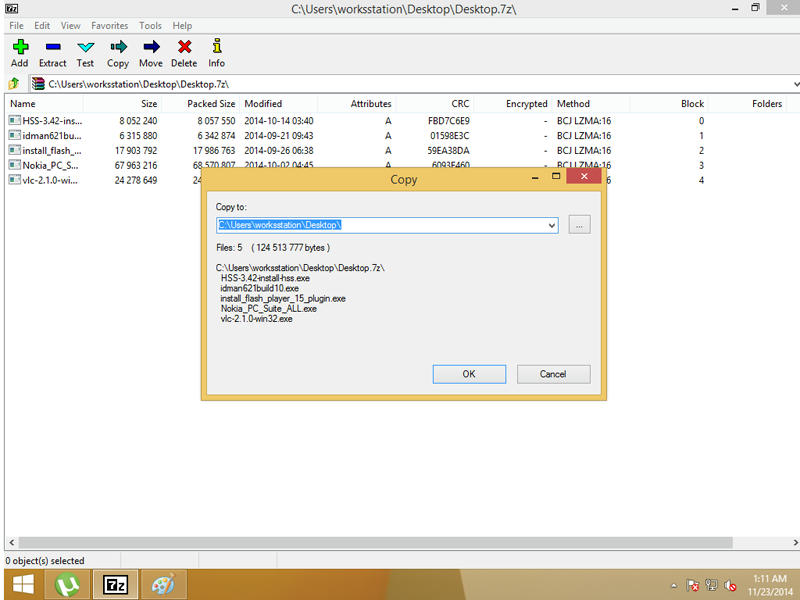Viewport: 800px width, 600px height.
Task: Sort by Name column header
Action: [44, 104]
